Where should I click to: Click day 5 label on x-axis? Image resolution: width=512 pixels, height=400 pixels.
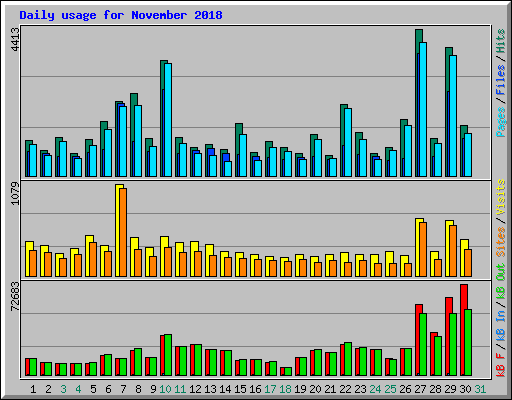(x=93, y=389)
